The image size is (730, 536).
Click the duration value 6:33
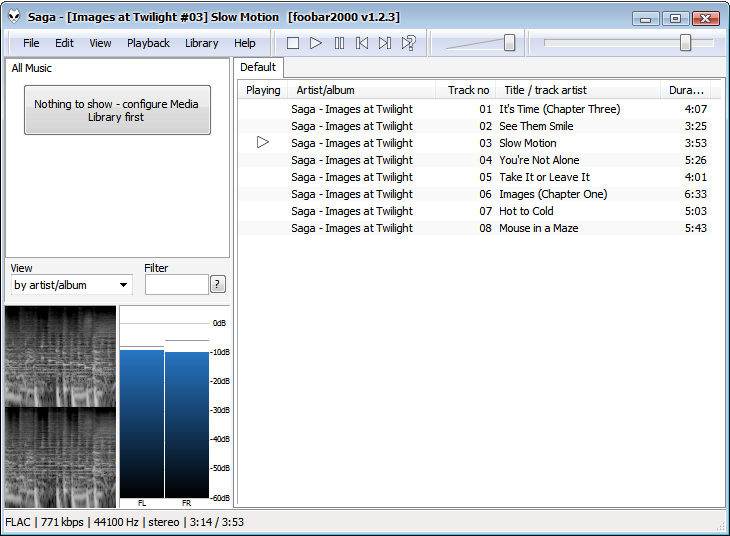tap(695, 194)
